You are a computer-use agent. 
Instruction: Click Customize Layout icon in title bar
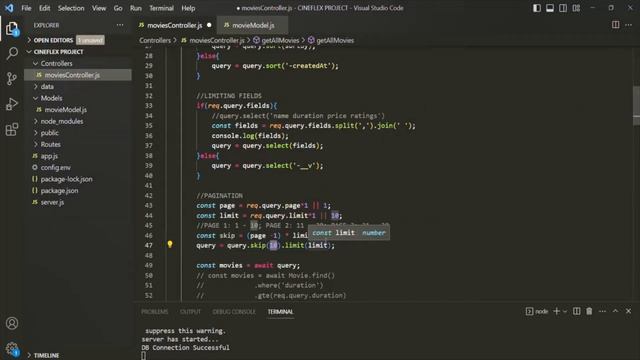576,8
